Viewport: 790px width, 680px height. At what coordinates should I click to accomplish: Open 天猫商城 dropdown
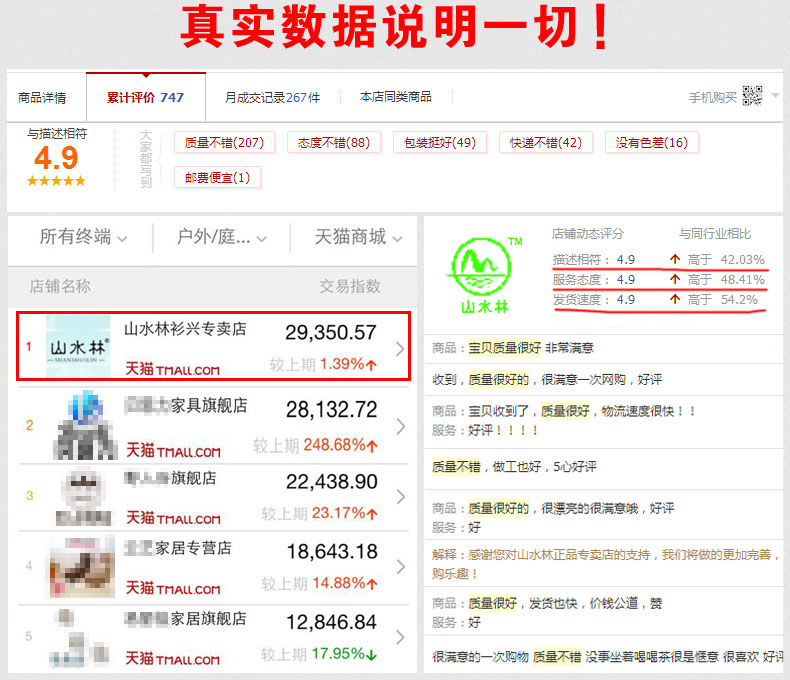coord(358,237)
